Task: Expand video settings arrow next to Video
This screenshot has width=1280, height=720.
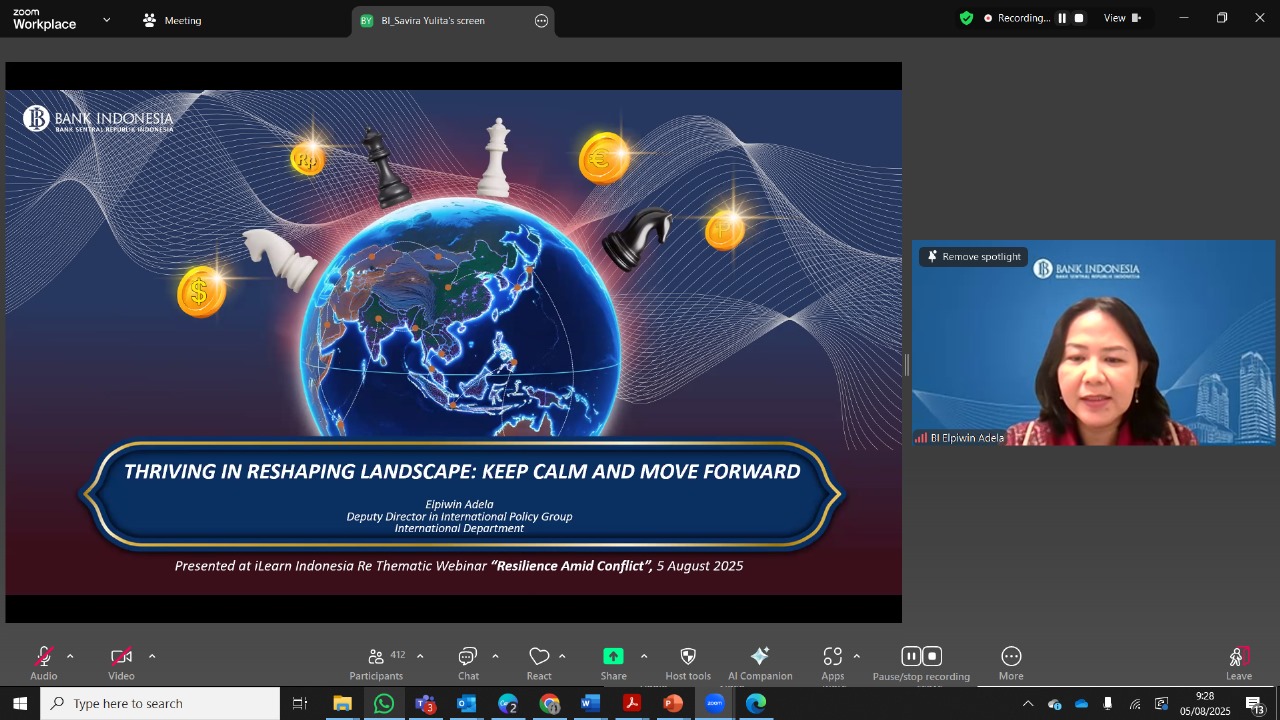Action: click(x=152, y=657)
